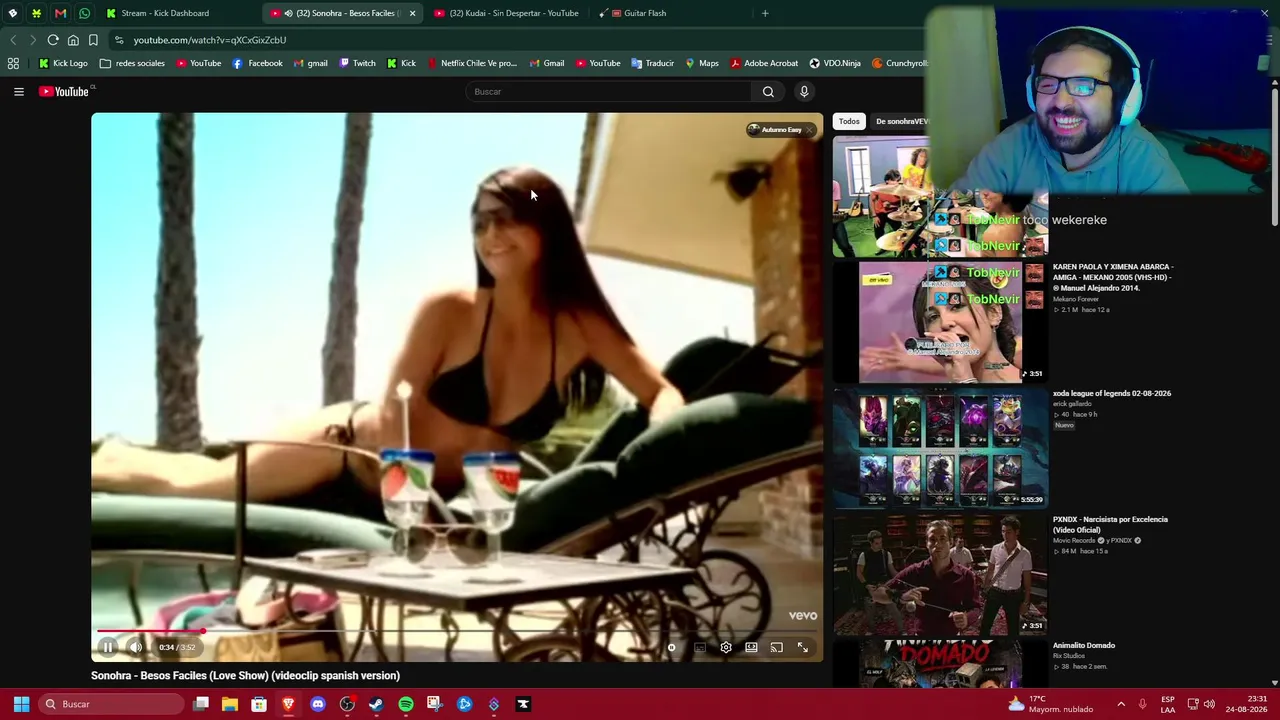This screenshot has width=1280, height=720.
Task: Open a new browser tab
Action: [x=765, y=13]
